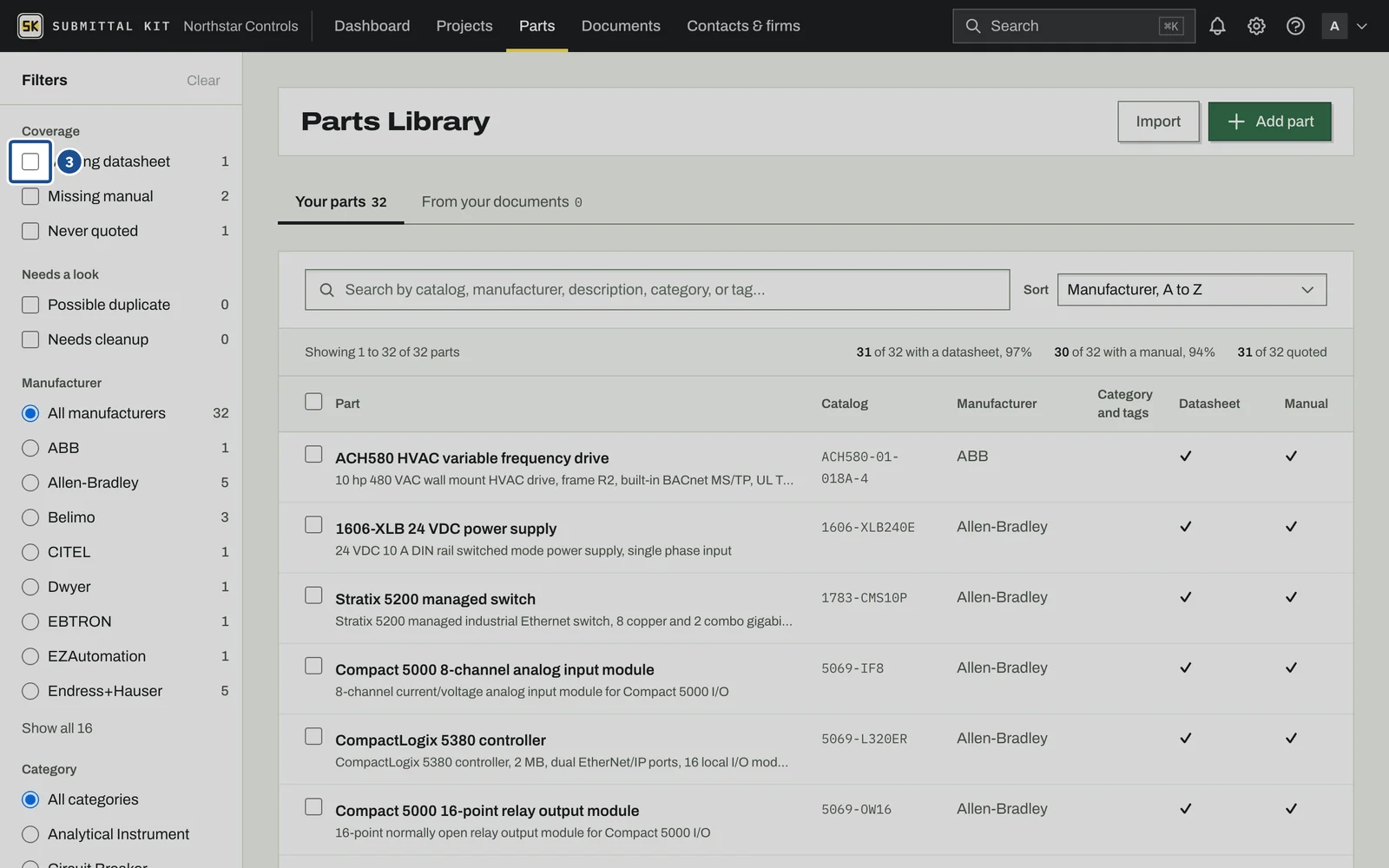Viewport: 1389px width, 868px height.
Task: Click the Datasheet column header
Action: pos(1209,404)
